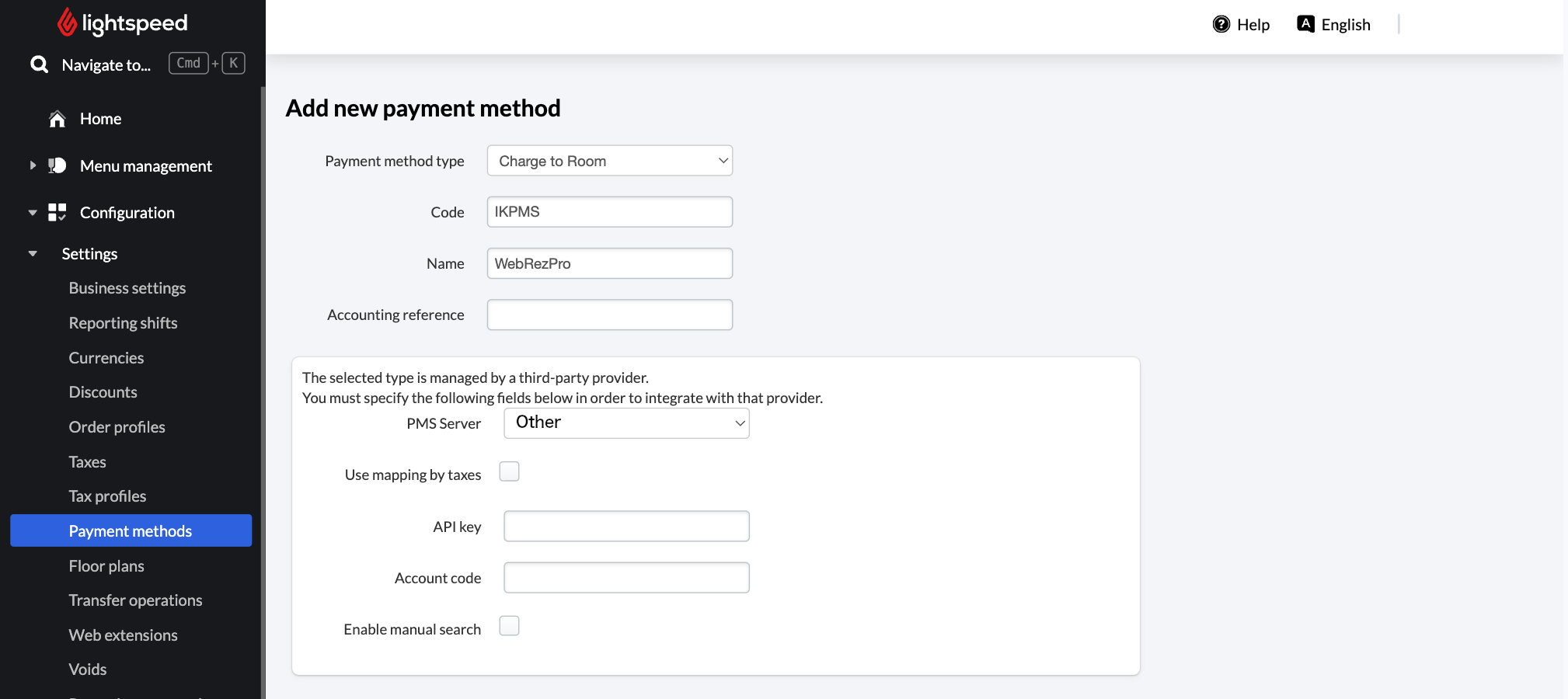Image resolution: width=1568 pixels, height=699 pixels.
Task: Click the Code input field
Action: [x=610, y=212]
